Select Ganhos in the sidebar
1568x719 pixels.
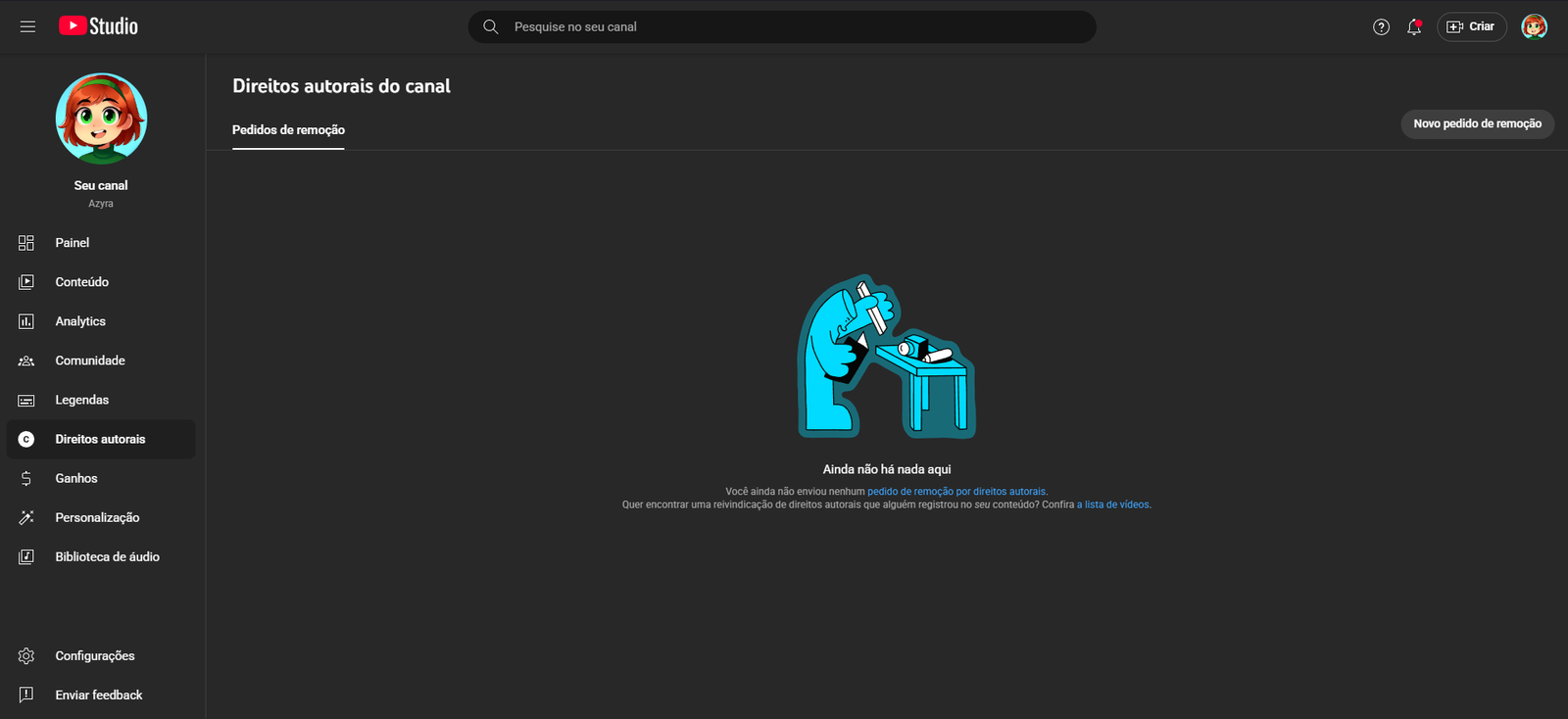pyautogui.click(x=101, y=478)
